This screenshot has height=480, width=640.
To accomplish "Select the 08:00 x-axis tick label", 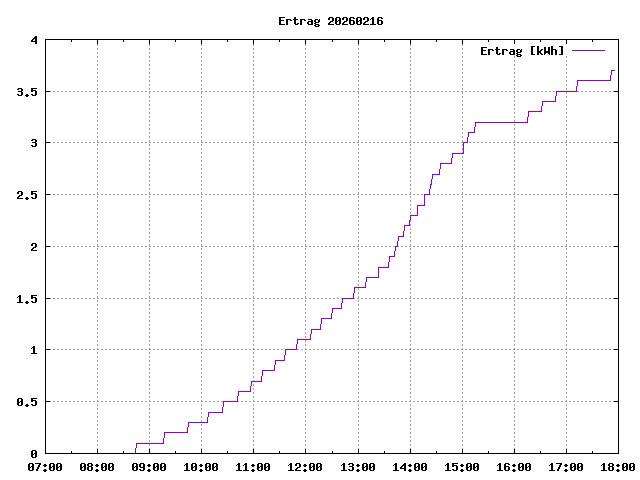I will point(97,467).
